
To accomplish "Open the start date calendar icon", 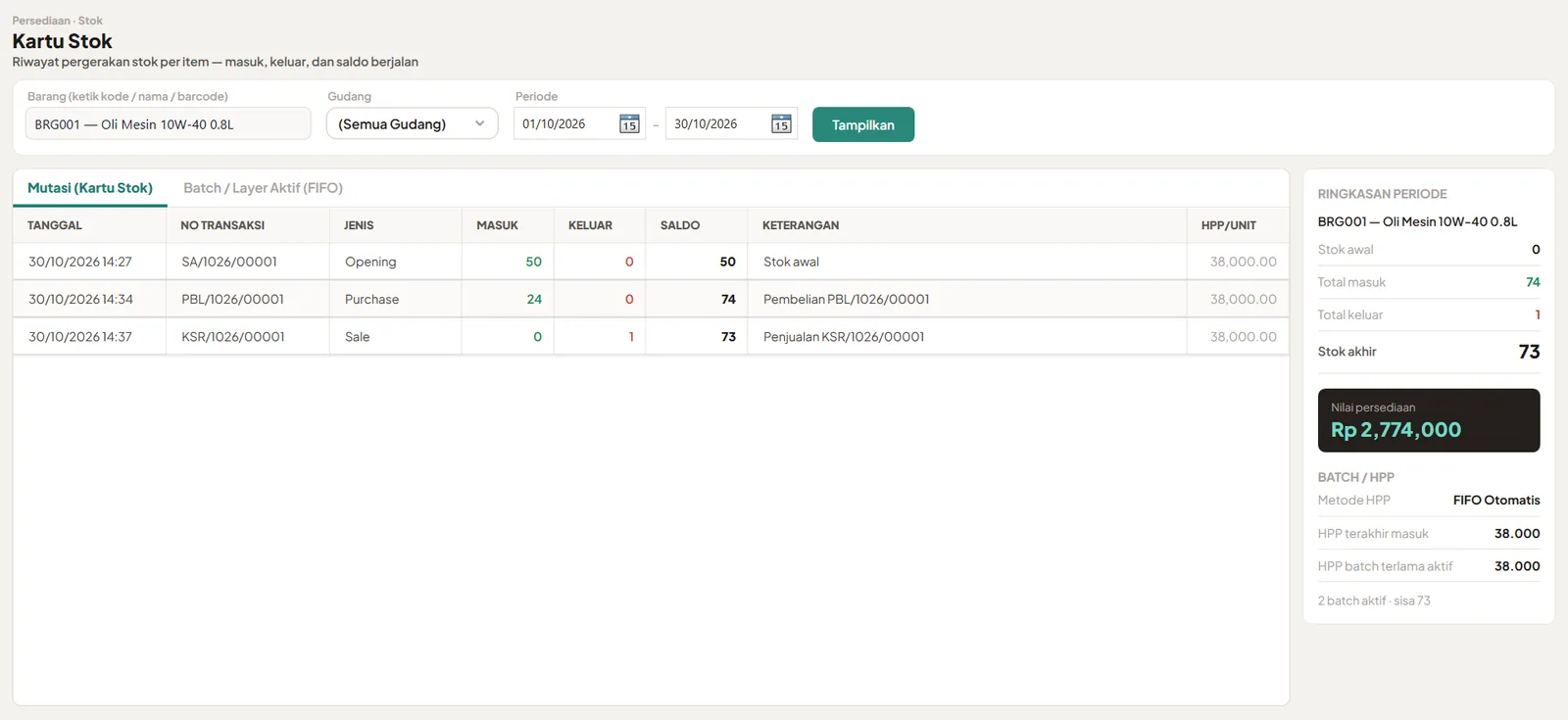I will point(629,124).
